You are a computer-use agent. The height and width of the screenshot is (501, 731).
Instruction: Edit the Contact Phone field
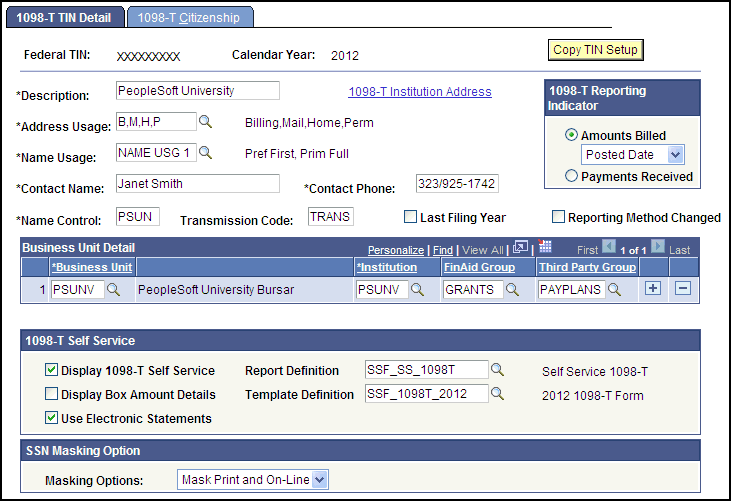tap(457, 184)
